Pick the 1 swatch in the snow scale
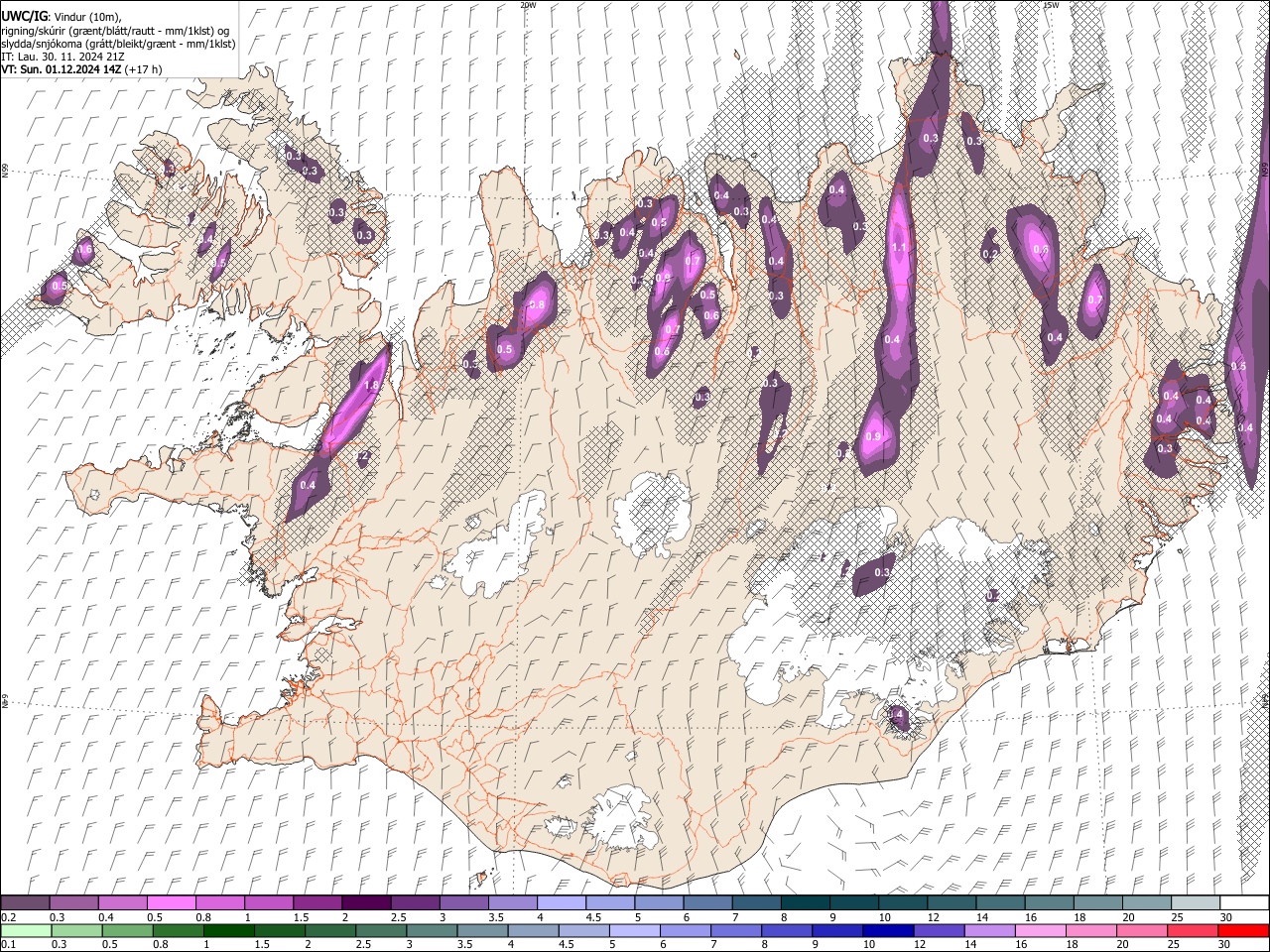The height and width of the screenshot is (952, 1270). tap(269, 902)
